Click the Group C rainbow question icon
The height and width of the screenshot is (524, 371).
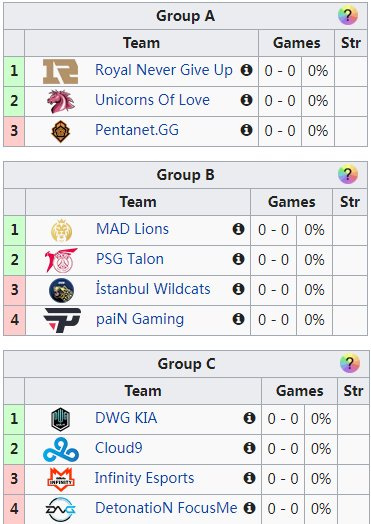point(350,363)
